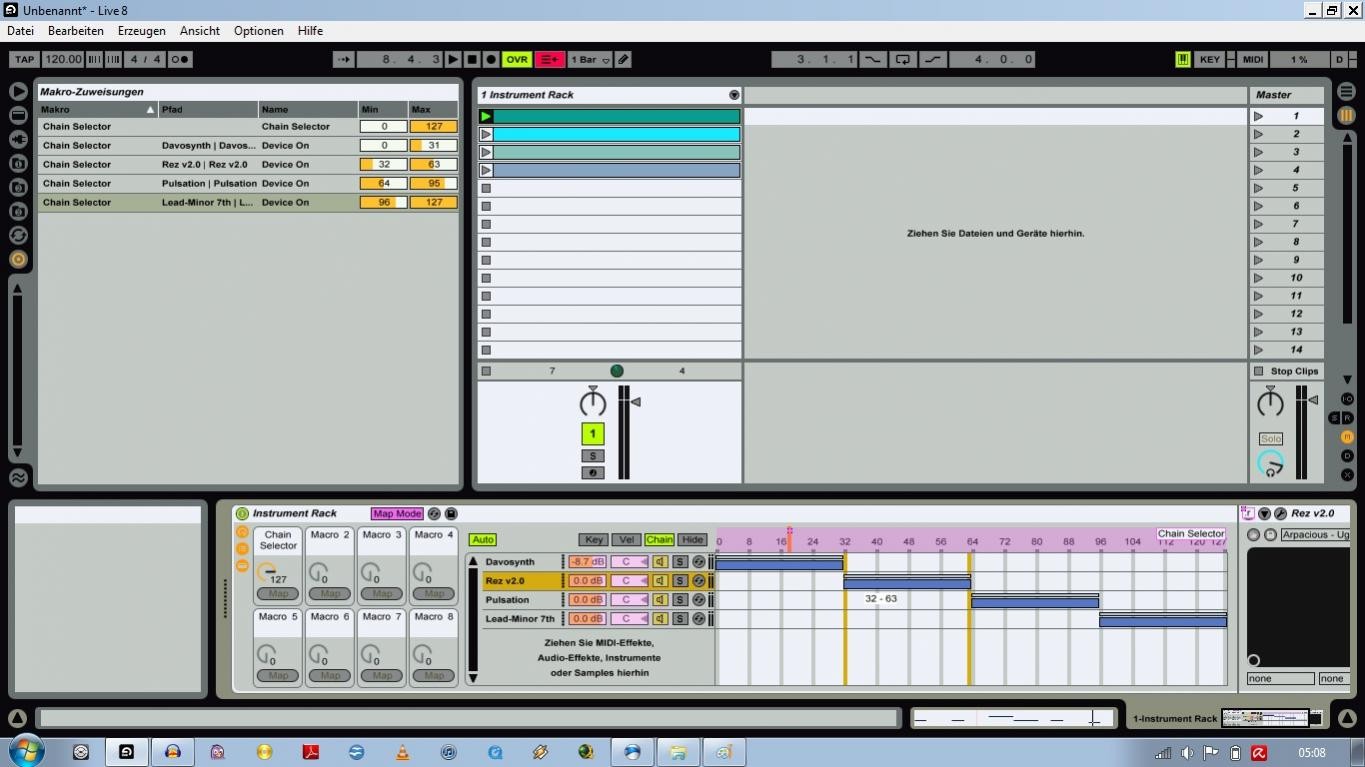The image size is (1365, 767).
Task: Open the VLC icon in the taskbar
Action: tap(402, 752)
